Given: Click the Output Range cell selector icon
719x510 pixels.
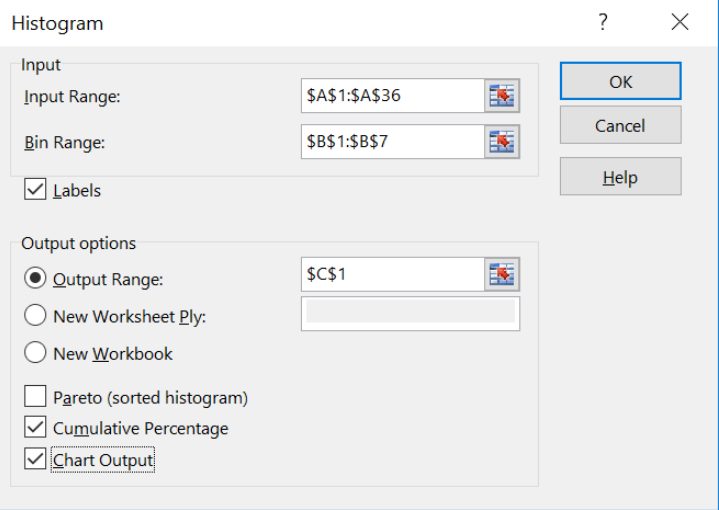Looking at the screenshot, I should pyautogui.click(x=502, y=274).
